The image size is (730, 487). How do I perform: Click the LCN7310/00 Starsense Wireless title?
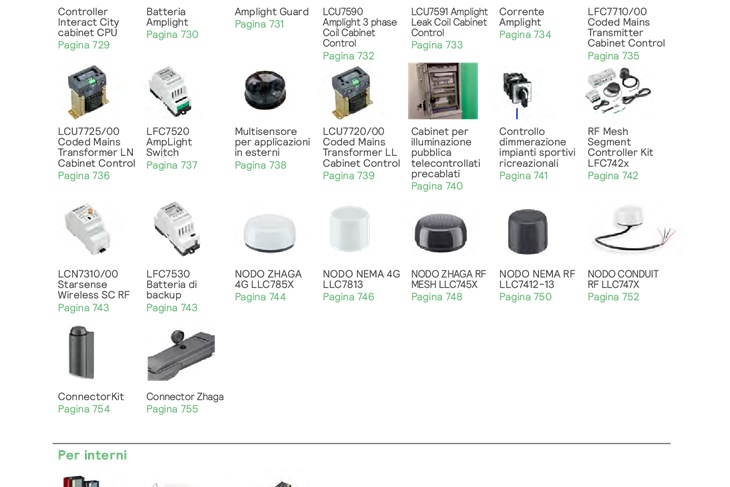94,284
